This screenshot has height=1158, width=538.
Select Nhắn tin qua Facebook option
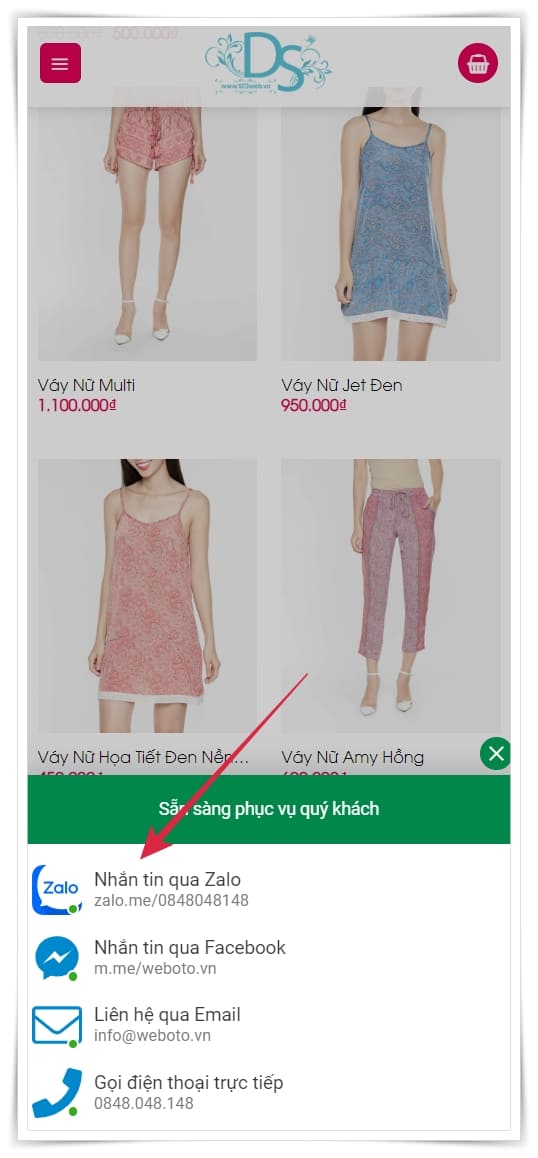[269, 957]
